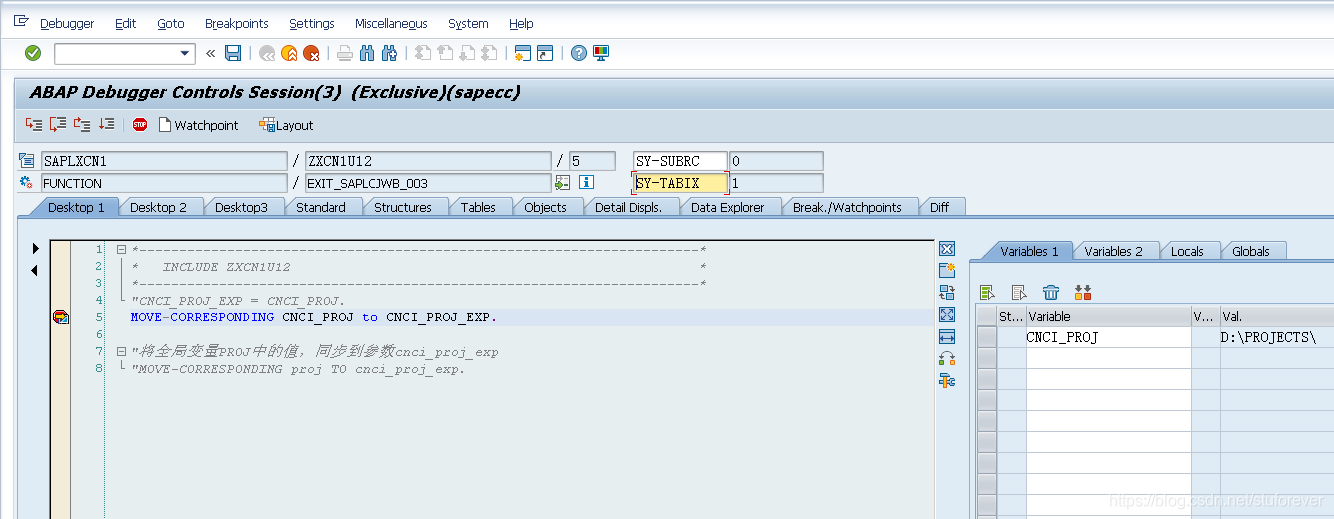Switch to the Diff tab
This screenshot has height=519, width=1334.
(x=940, y=207)
